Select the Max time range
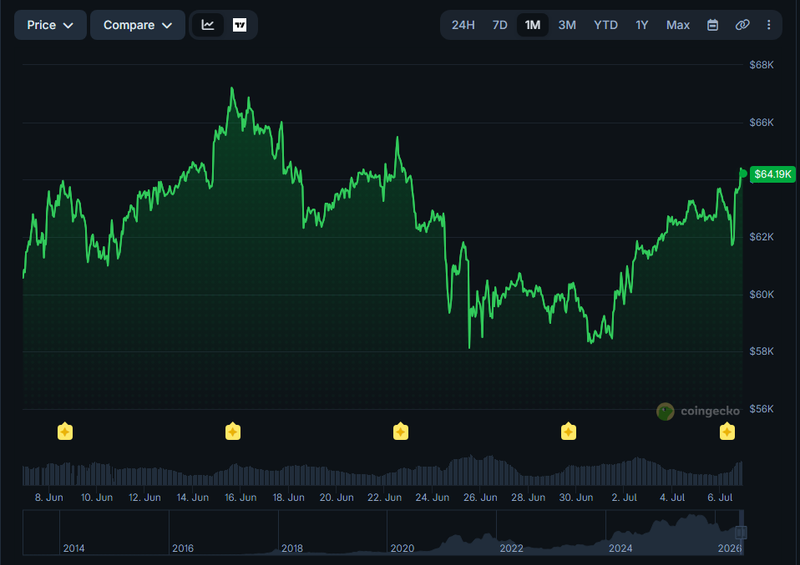 click(678, 25)
